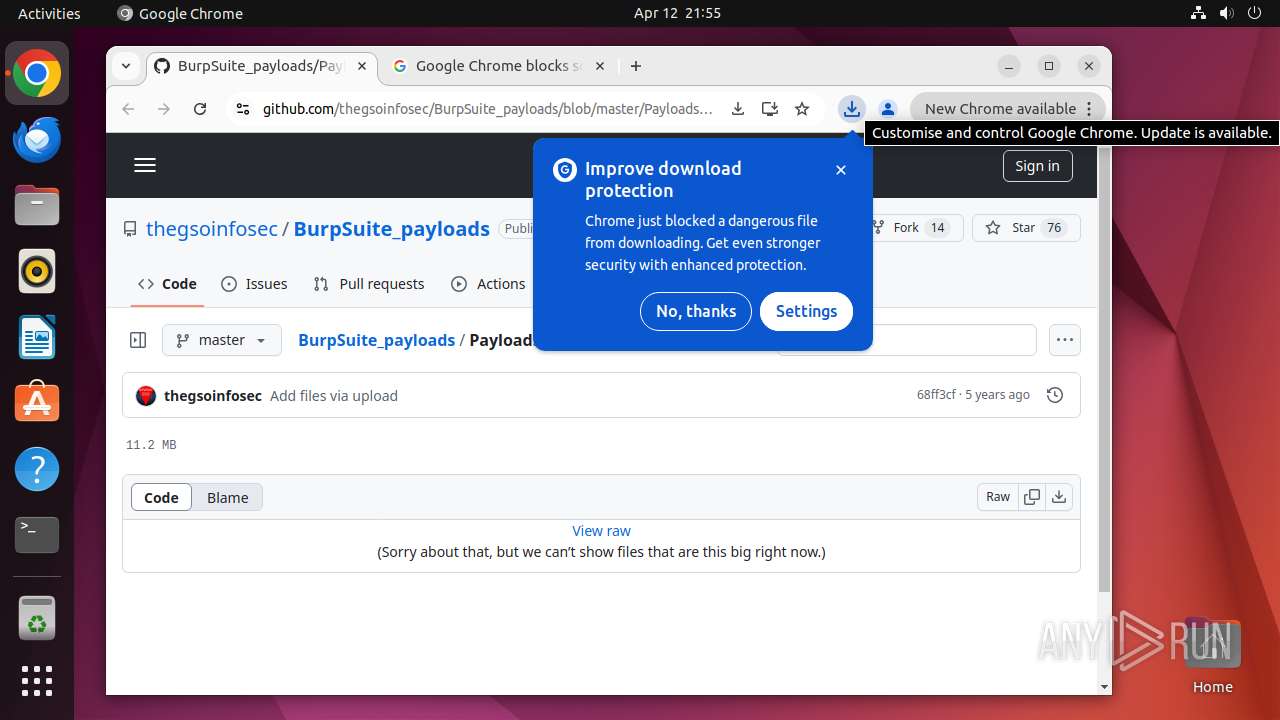Open Chrome downloads tray icon
The width and height of the screenshot is (1280, 720).
point(851,109)
